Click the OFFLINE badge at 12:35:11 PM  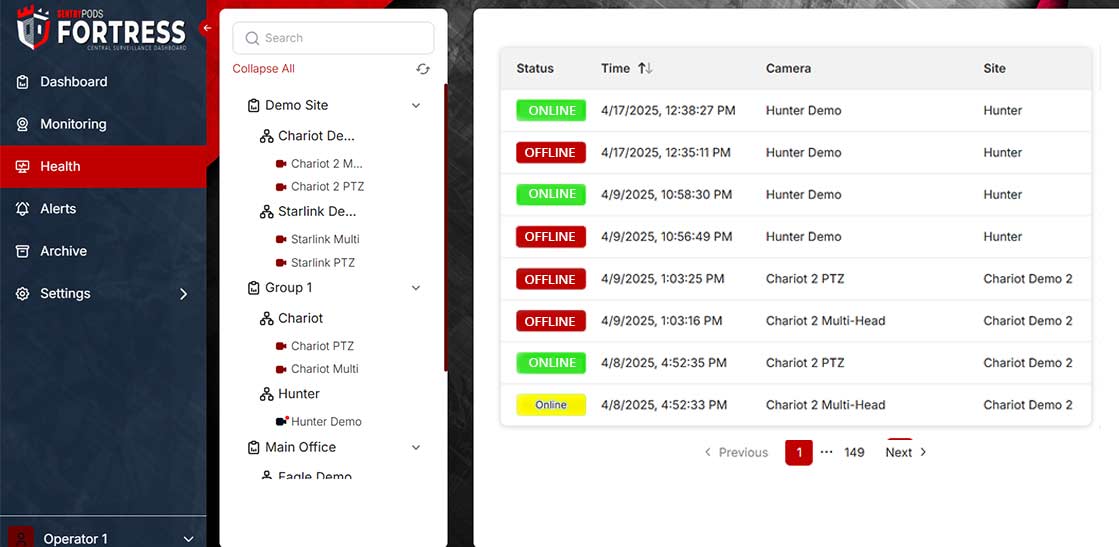[x=551, y=153]
